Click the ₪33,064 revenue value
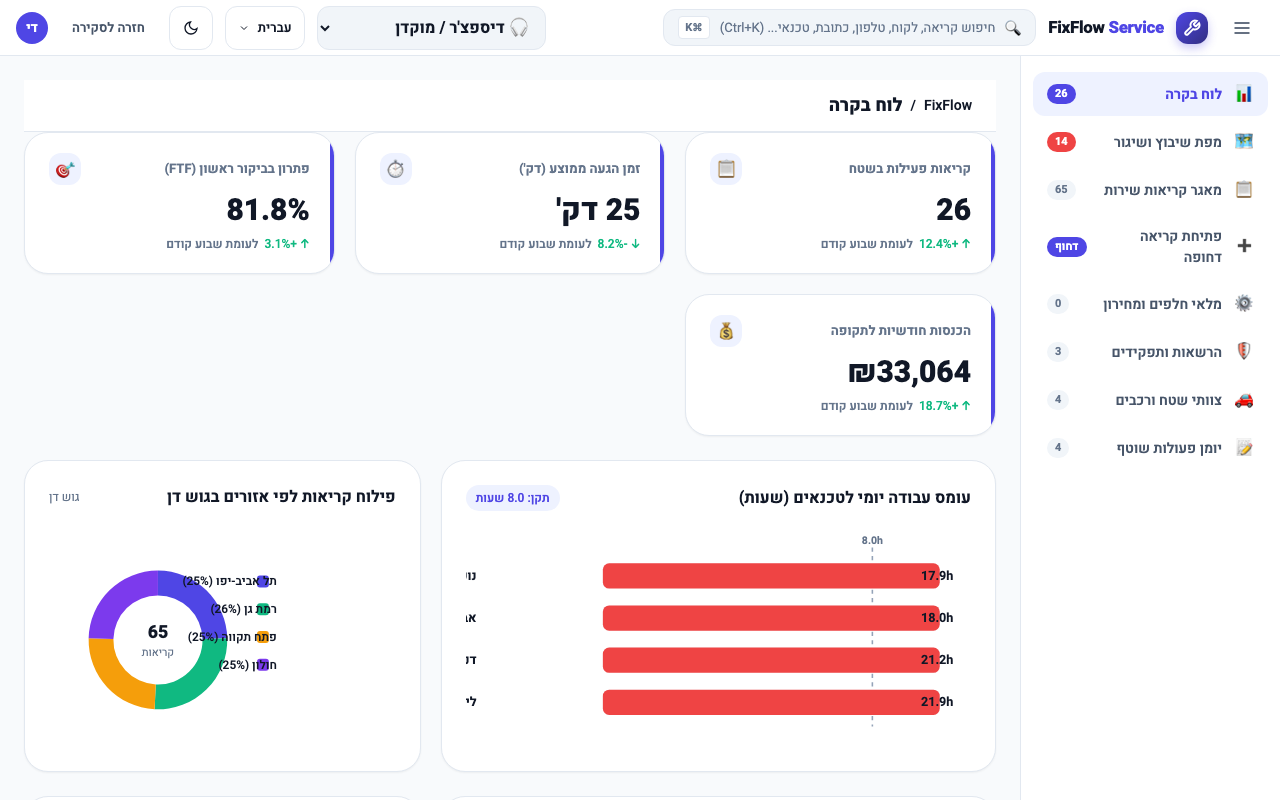The height and width of the screenshot is (800, 1280). coord(909,372)
